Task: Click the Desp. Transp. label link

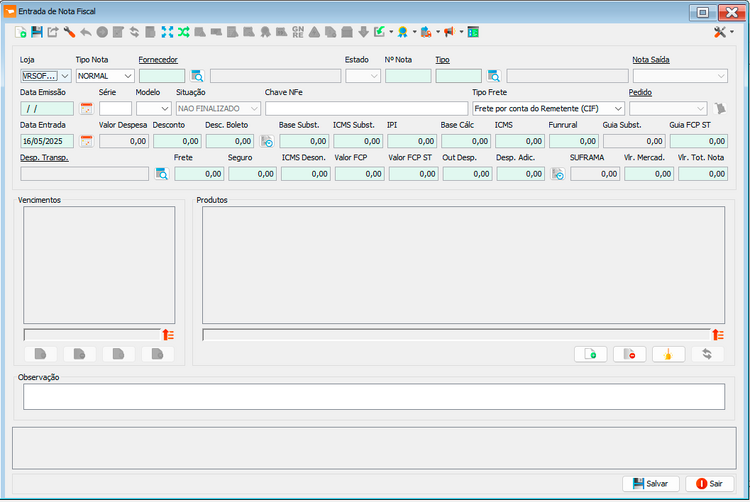Action: [x=44, y=158]
